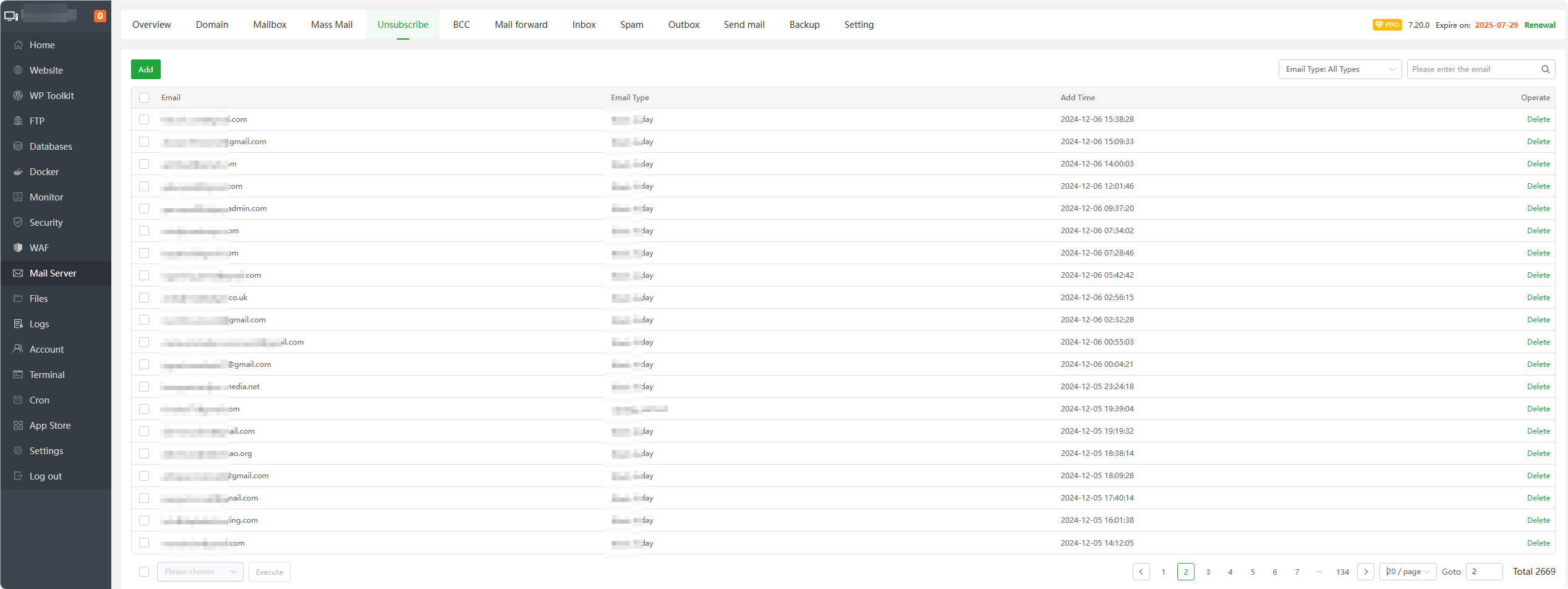Delete the entry added 2024-12-05 23:24:18
This screenshot has height=589, width=1568.
pos(1538,387)
